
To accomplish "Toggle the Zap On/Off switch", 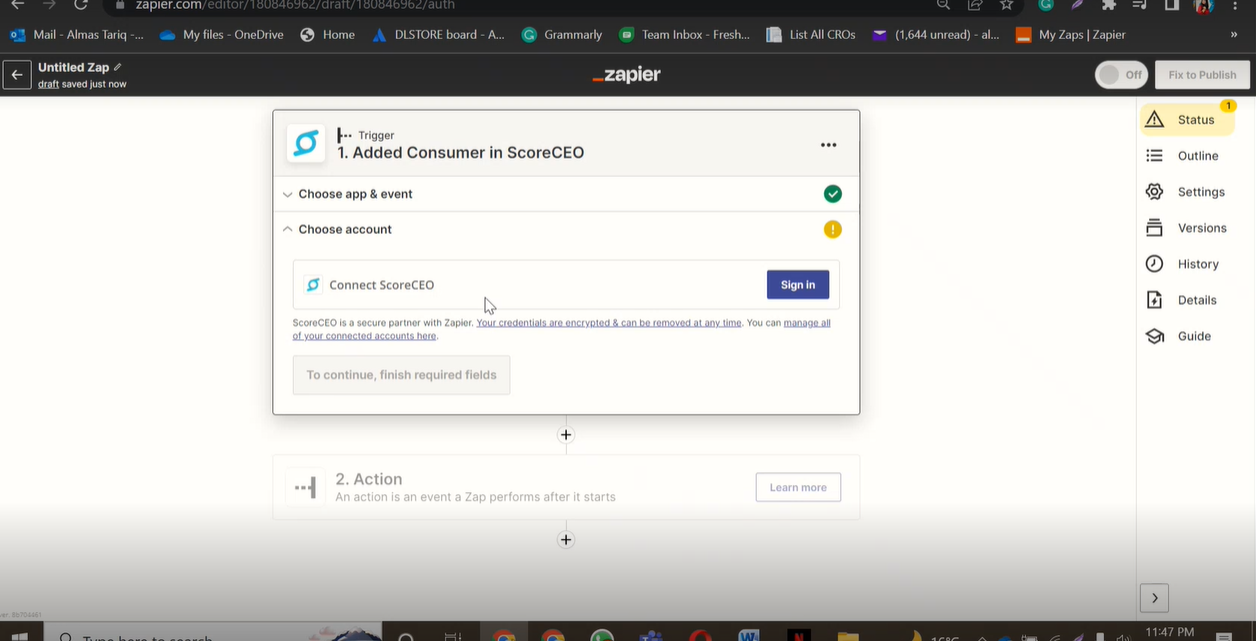I will tap(1121, 75).
